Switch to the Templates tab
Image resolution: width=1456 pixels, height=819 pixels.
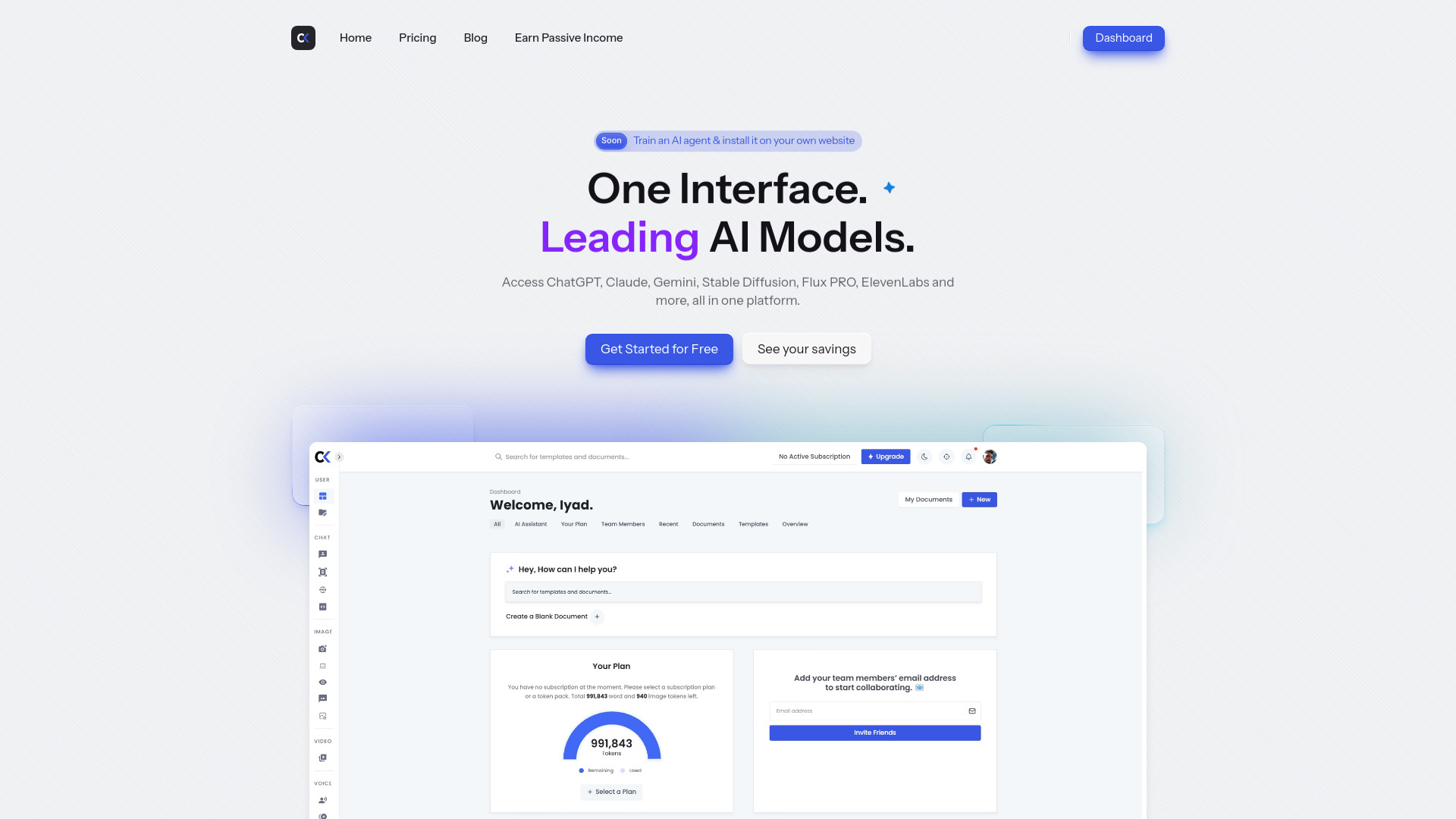point(753,524)
